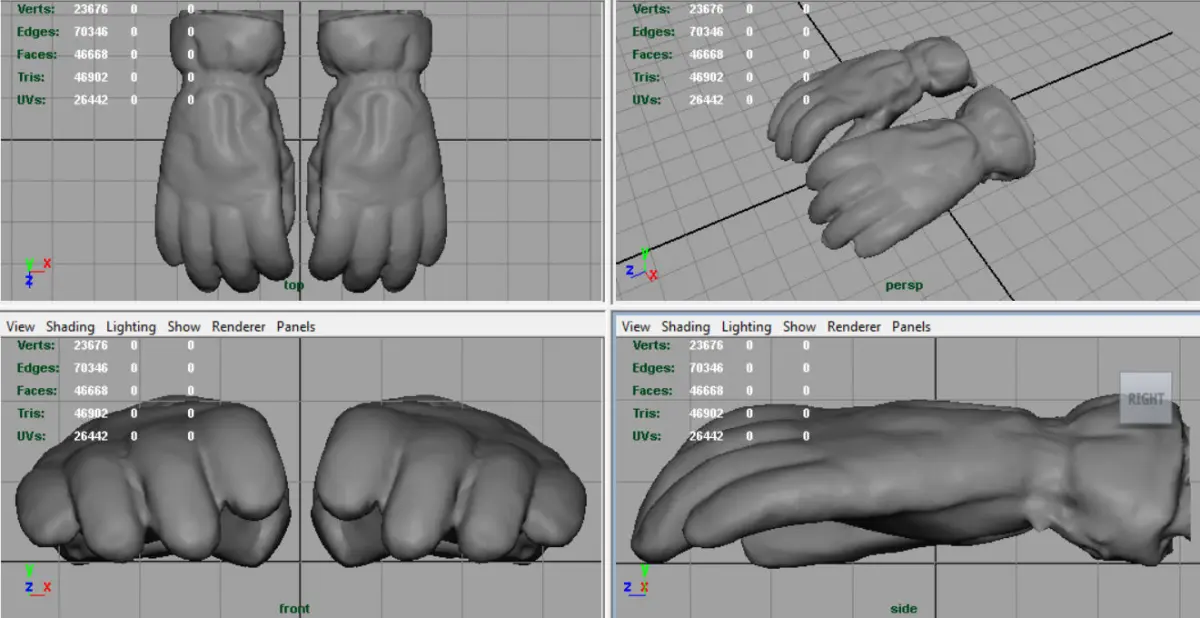Click the axis indicator in front view
This screenshot has width=1200, height=618.
coord(37,580)
